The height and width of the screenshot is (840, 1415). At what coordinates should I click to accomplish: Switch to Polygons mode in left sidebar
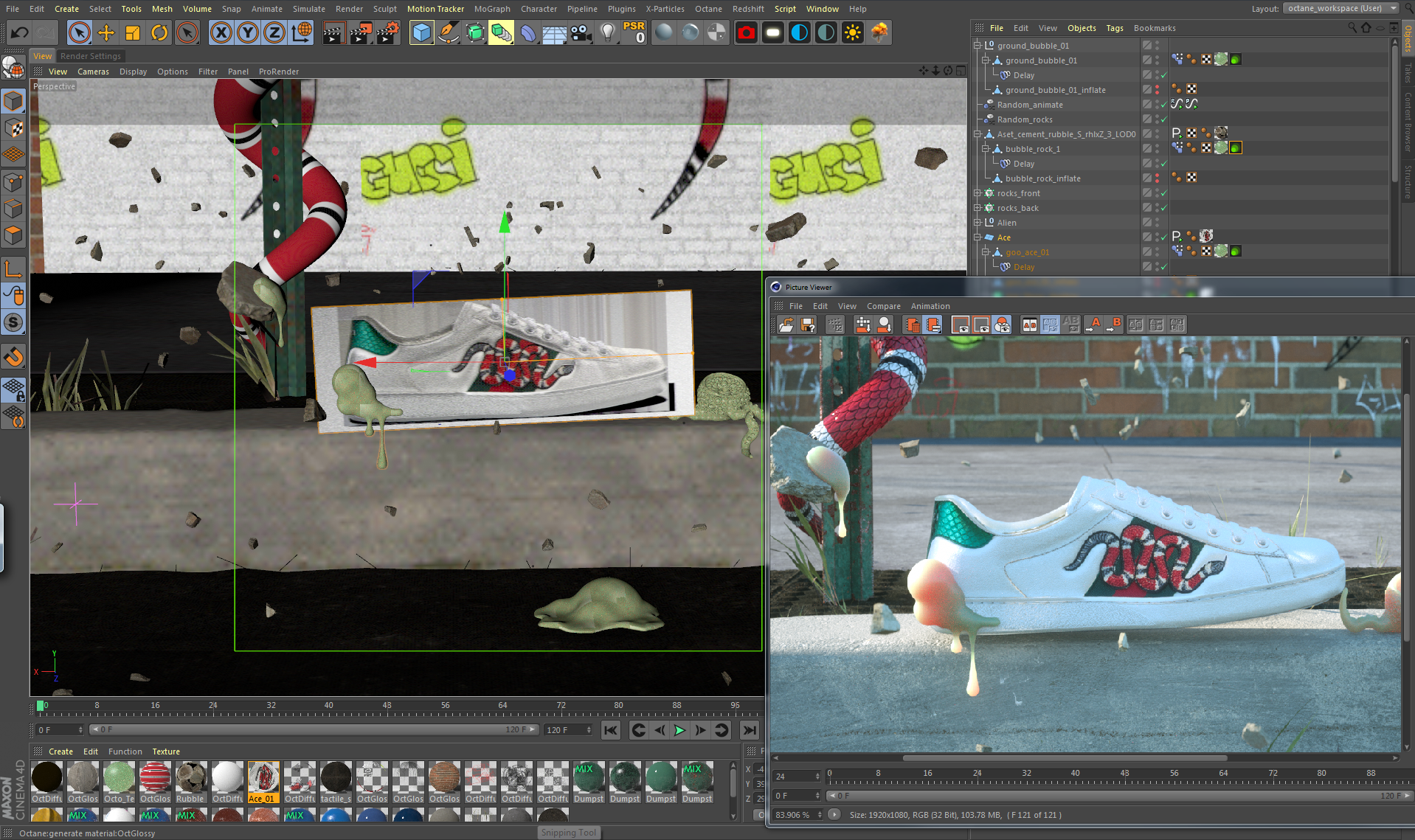click(x=13, y=235)
